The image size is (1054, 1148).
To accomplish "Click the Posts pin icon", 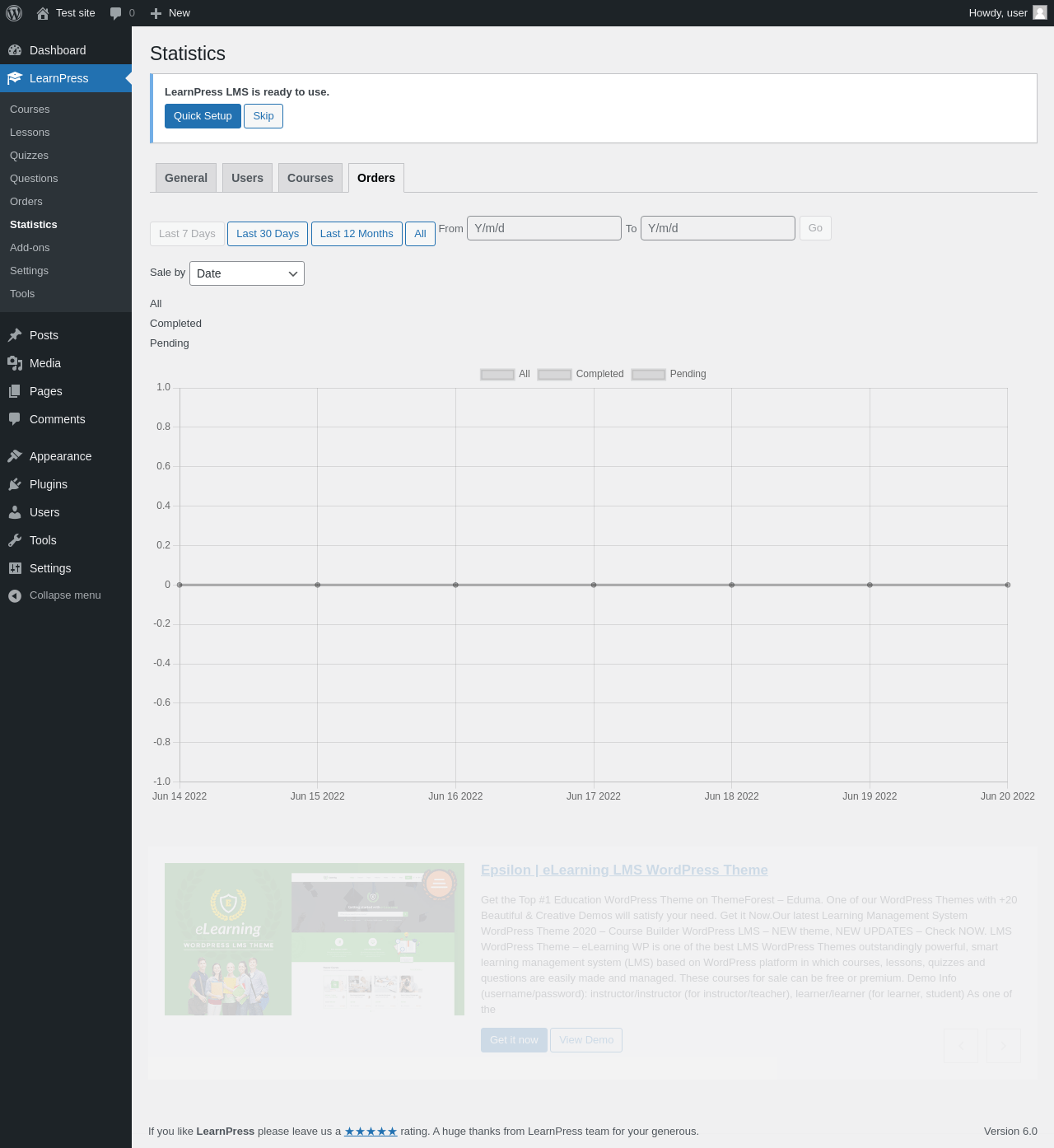I will click(x=15, y=335).
